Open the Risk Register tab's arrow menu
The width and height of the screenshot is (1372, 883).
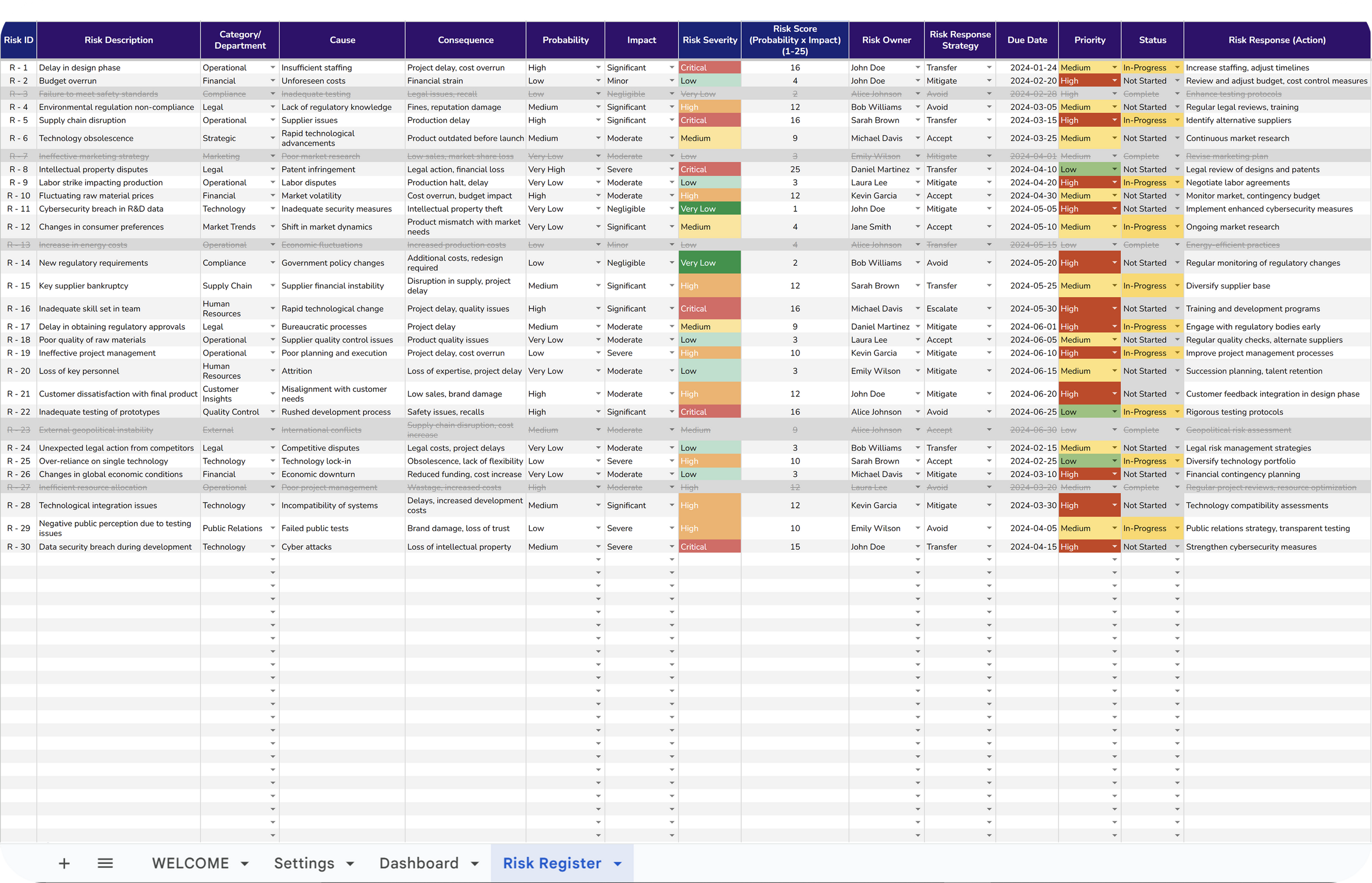click(618, 864)
